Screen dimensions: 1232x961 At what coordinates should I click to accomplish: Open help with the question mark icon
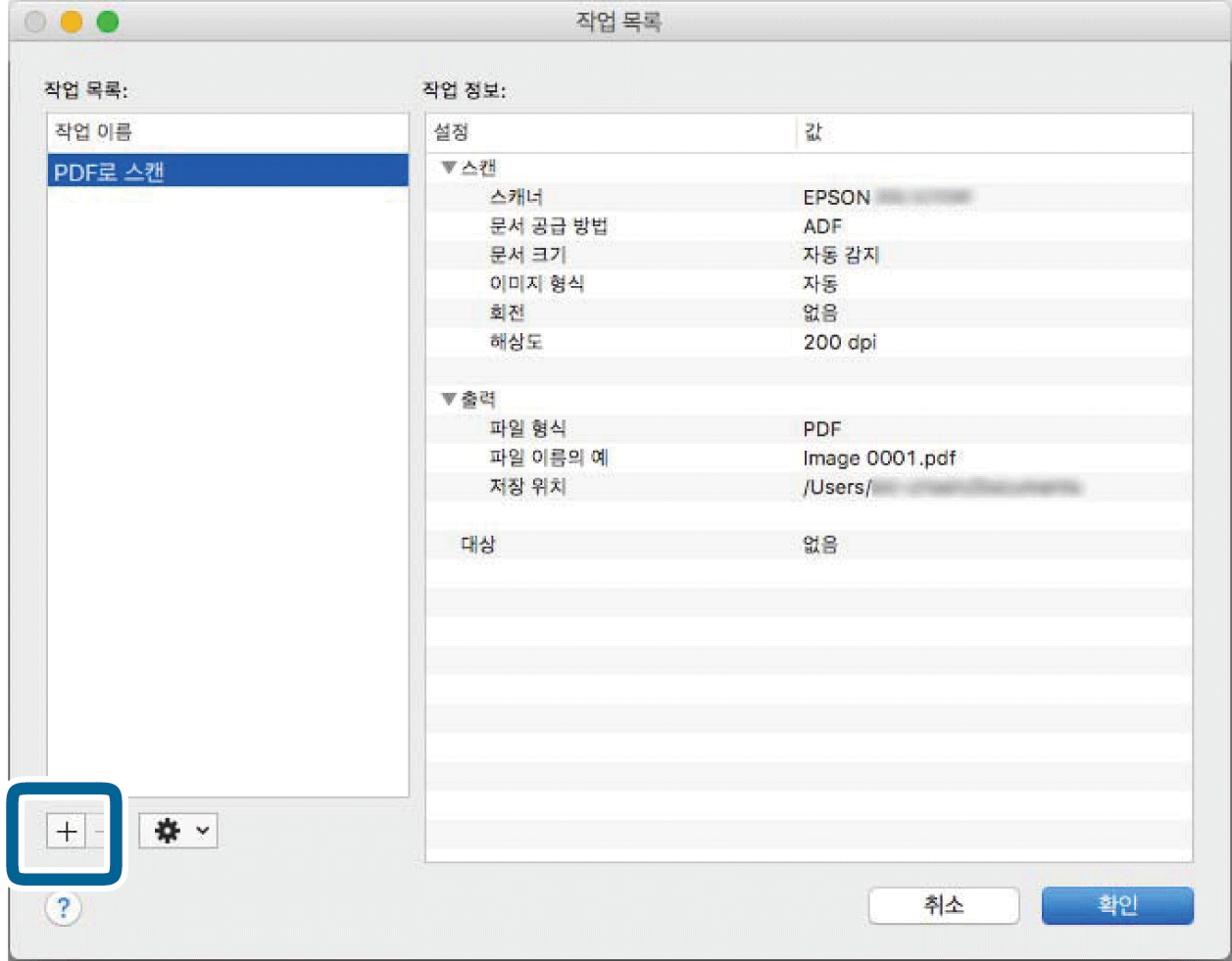(x=63, y=908)
